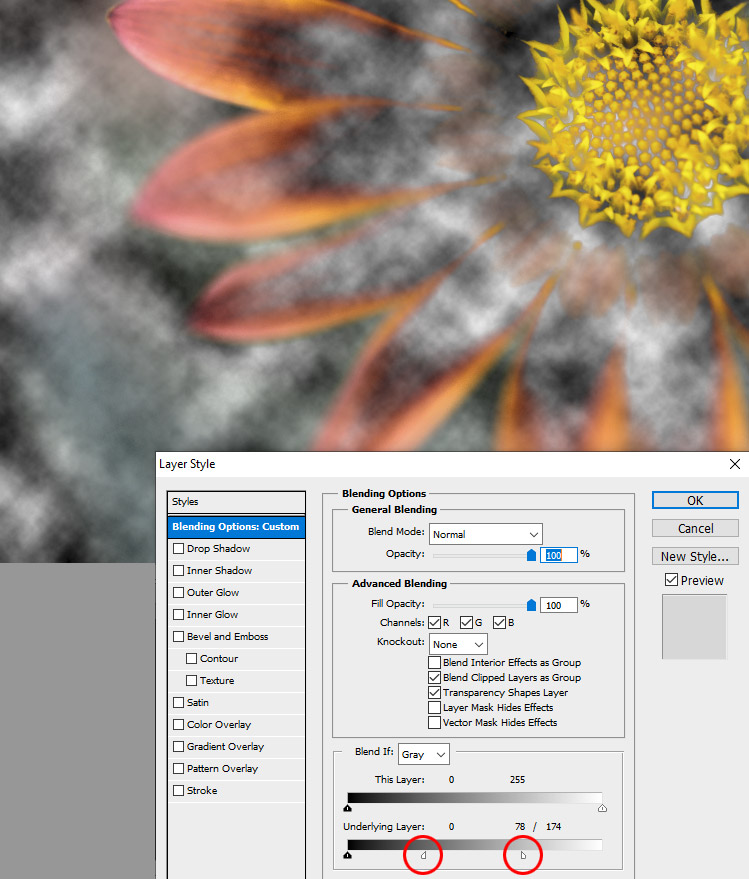Screen dimensions: 749x879
Task: Click the This Layer black point handle
Action: click(347, 807)
